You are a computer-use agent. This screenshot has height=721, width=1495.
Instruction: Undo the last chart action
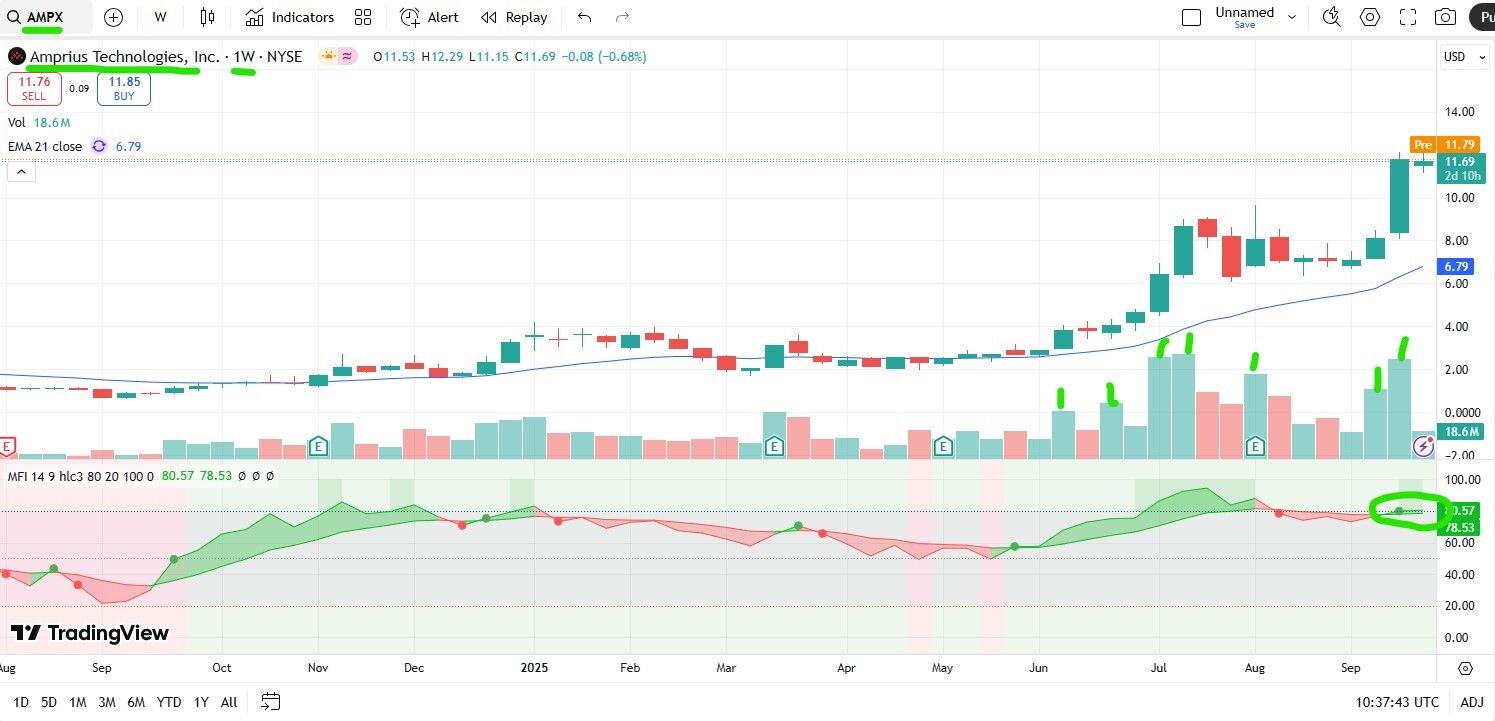[585, 17]
